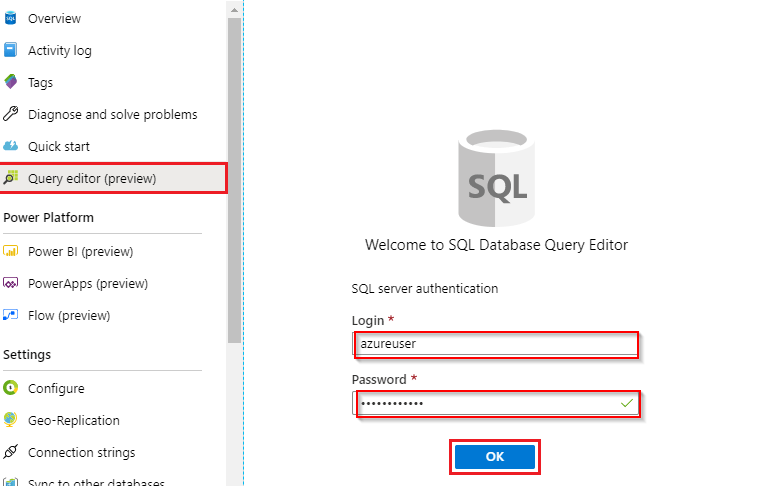Click the Geo-Replication globe icon

tap(10, 420)
